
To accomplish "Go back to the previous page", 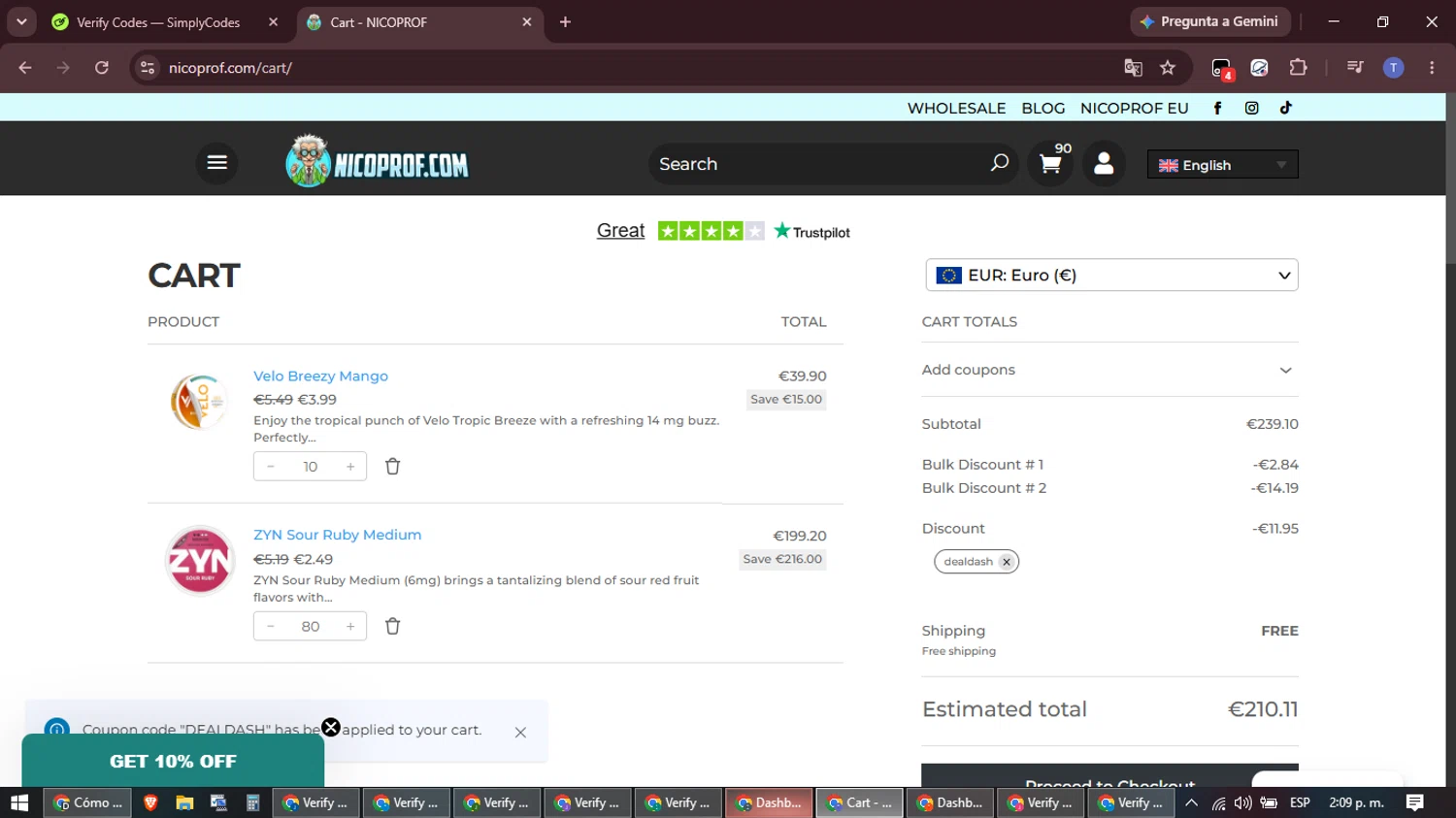I will pyautogui.click(x=25, y=68).
